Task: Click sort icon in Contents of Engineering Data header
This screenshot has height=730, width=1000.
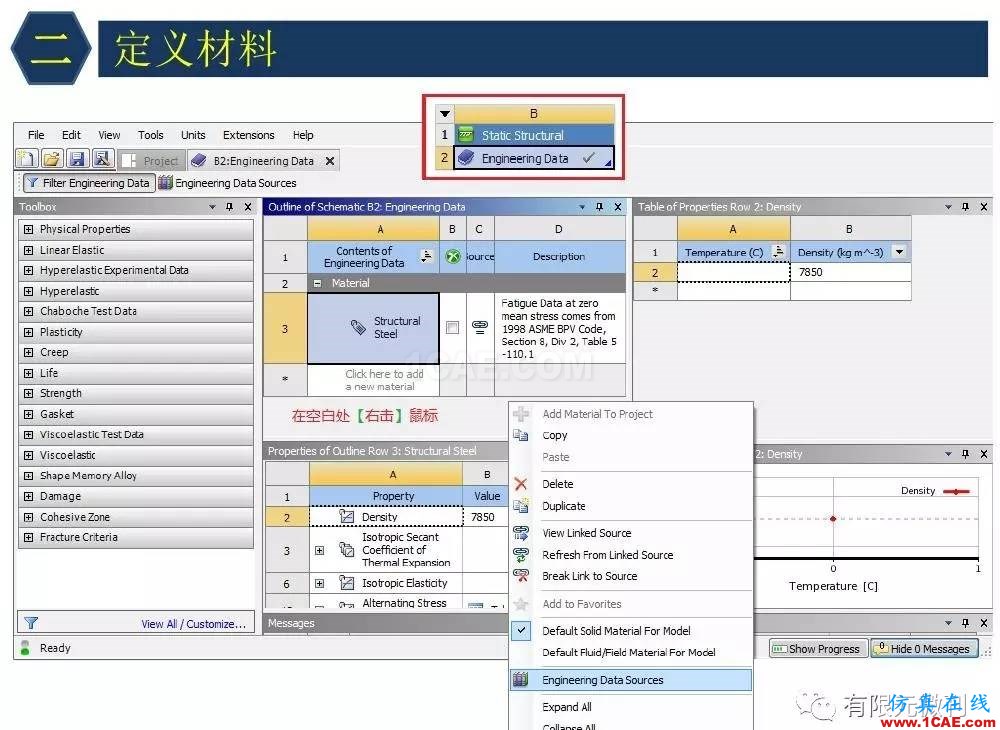Action: coord(427,256)
